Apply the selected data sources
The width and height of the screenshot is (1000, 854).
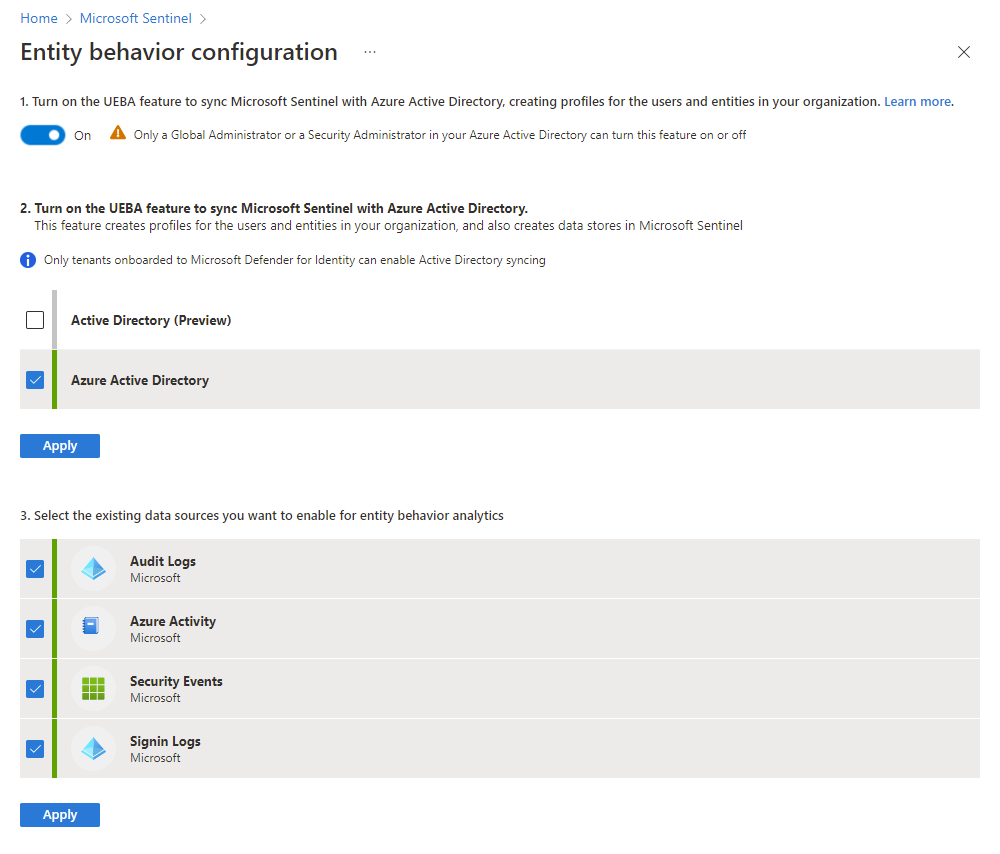60,815
